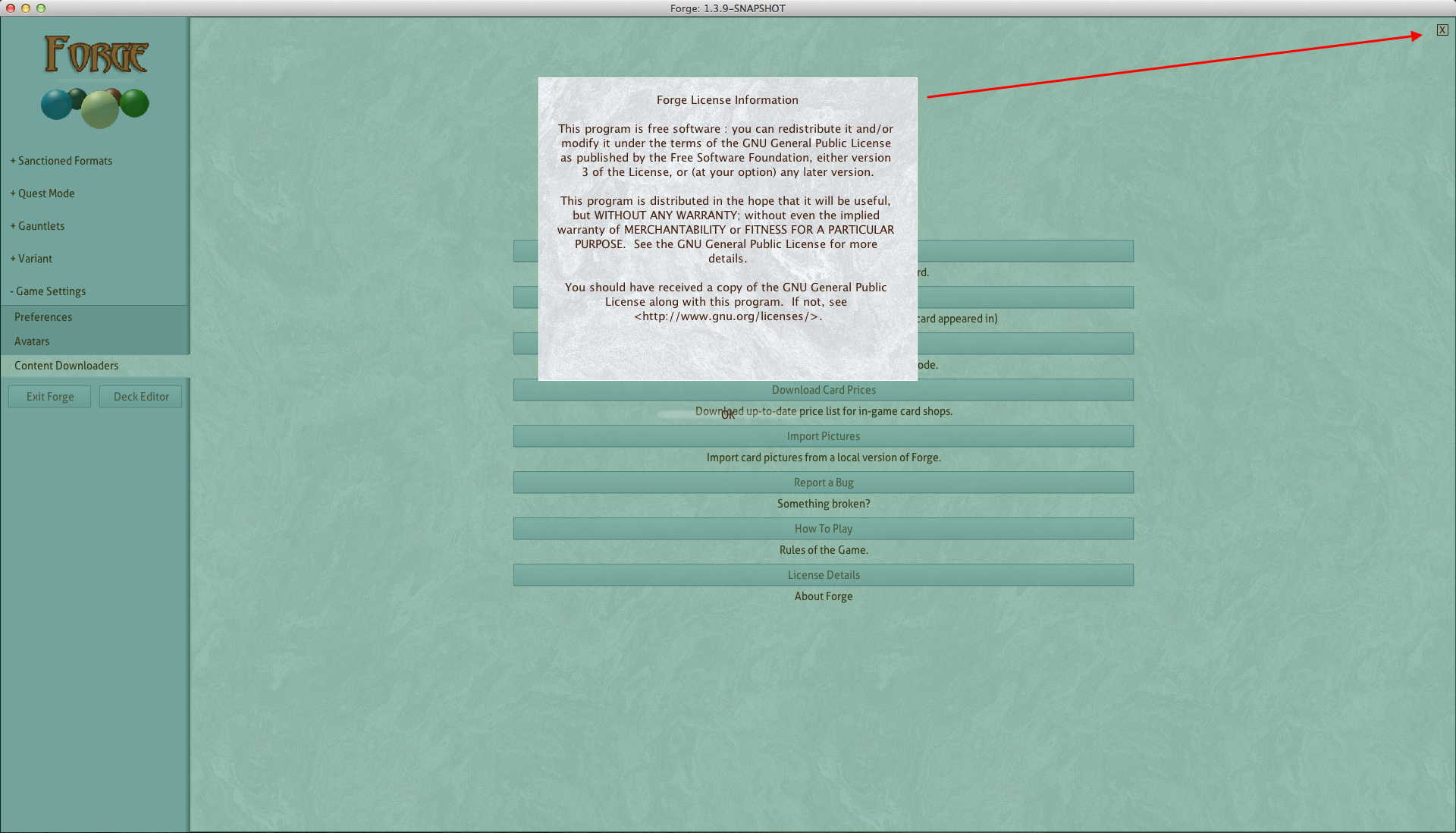Click the License Details button
This screenshot has height=833, width=1456.
pos(823,575)
